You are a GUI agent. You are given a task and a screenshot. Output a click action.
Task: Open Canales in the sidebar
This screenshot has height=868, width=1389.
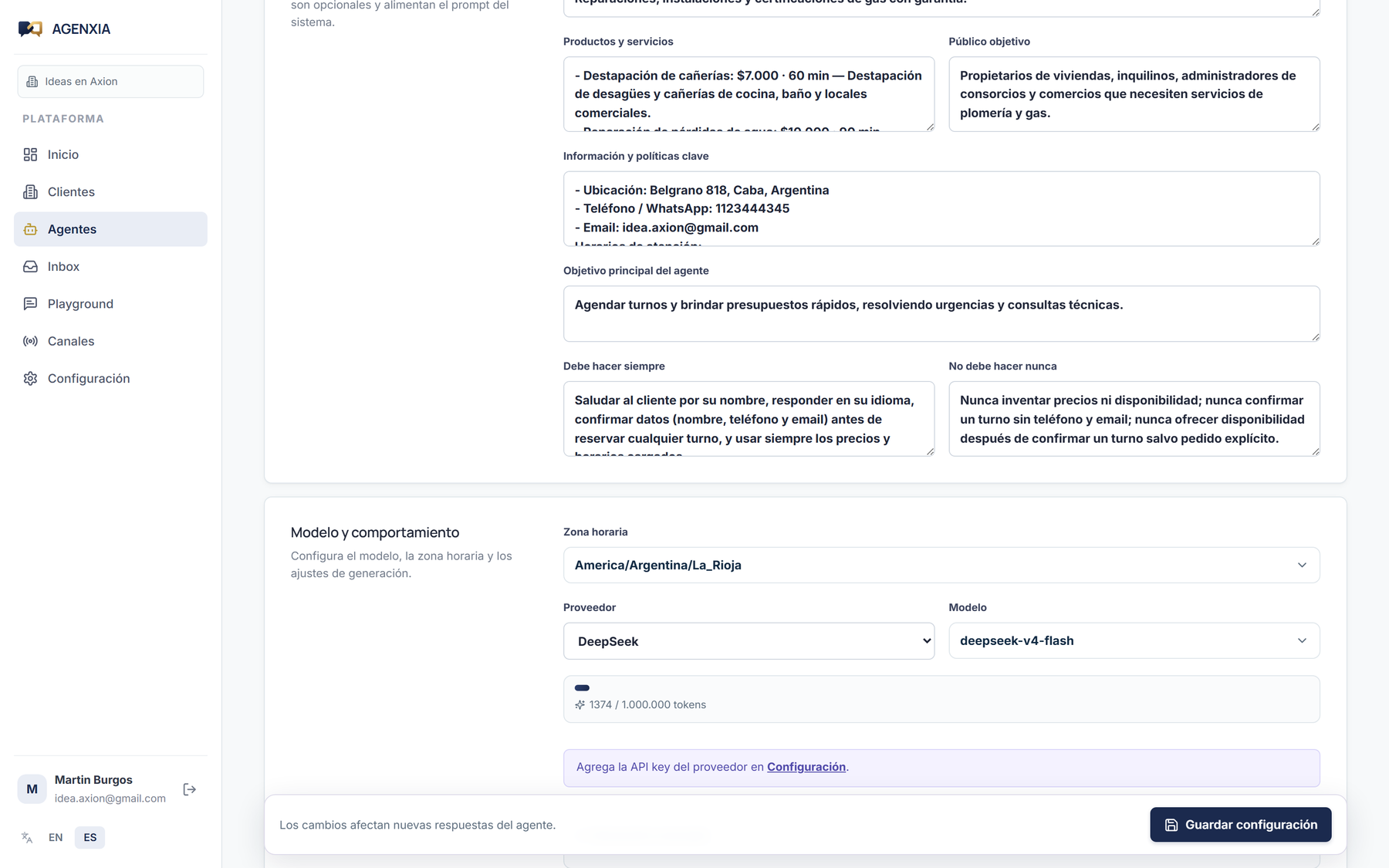[110, 341]
